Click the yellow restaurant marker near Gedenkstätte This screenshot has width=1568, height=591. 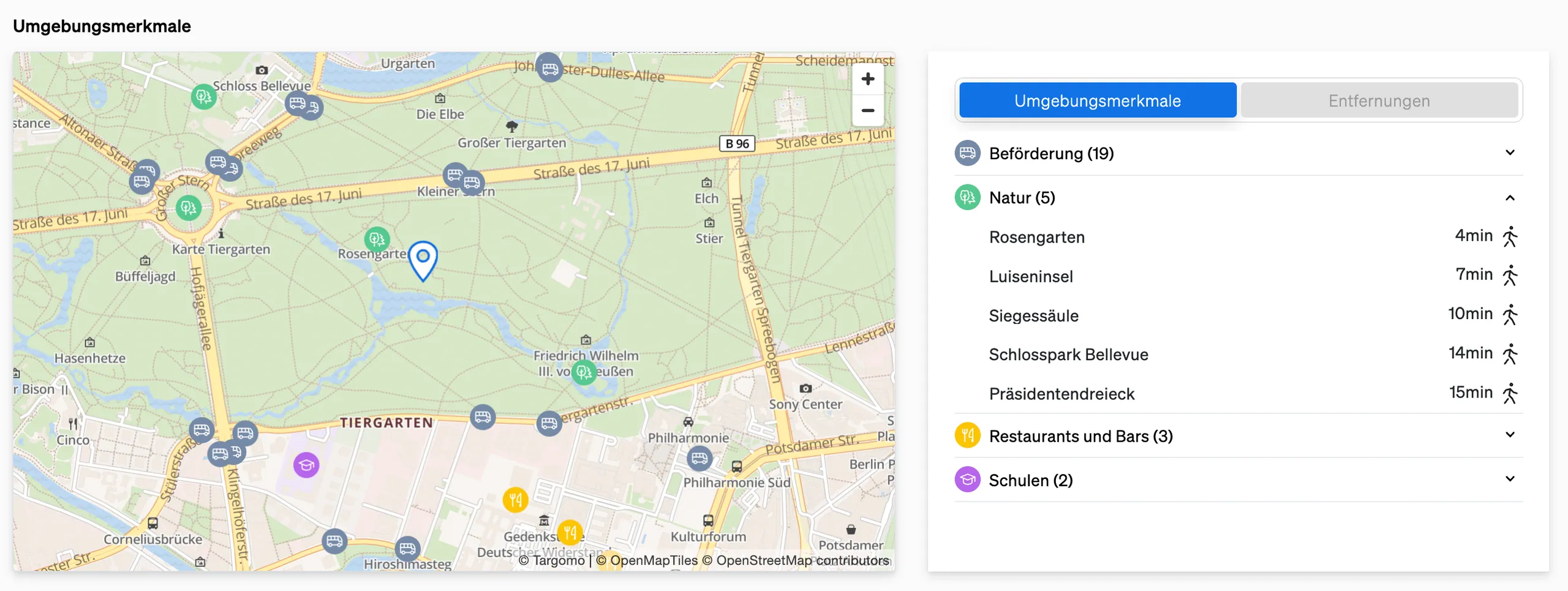[x=570, y=533]
